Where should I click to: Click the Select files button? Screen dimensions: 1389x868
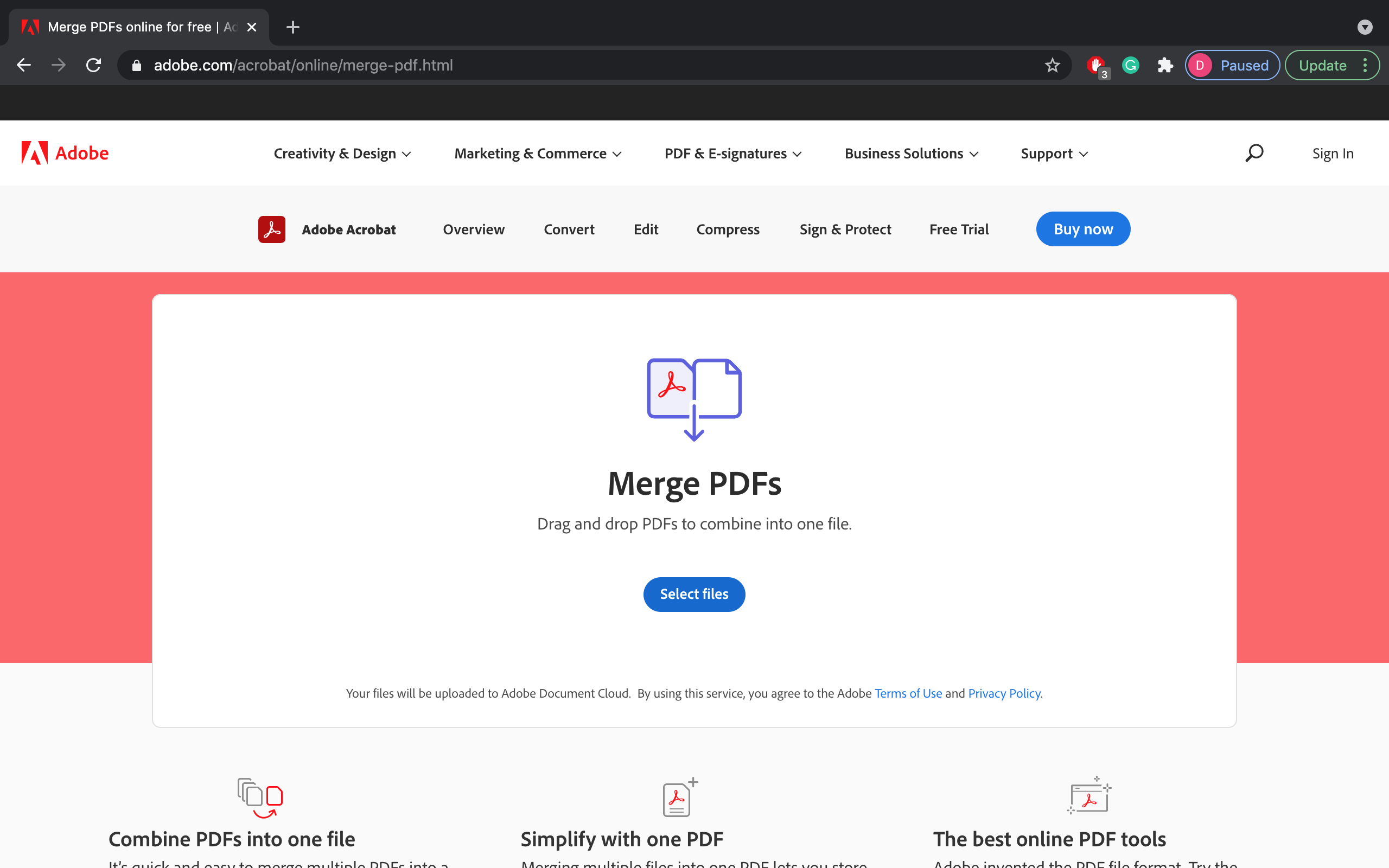click(694, 594)
